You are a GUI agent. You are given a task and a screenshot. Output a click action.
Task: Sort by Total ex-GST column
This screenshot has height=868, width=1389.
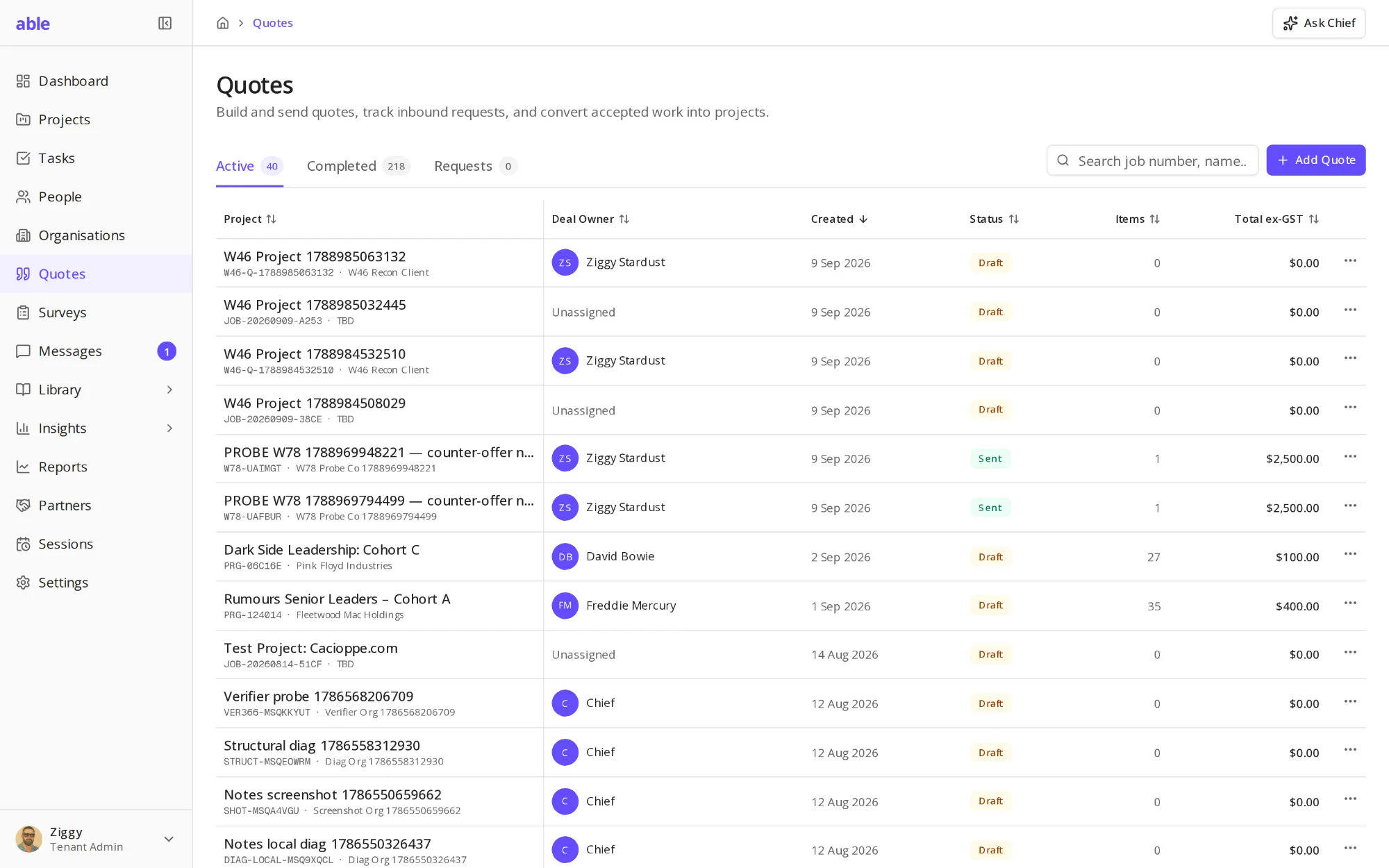(1276, 219)
